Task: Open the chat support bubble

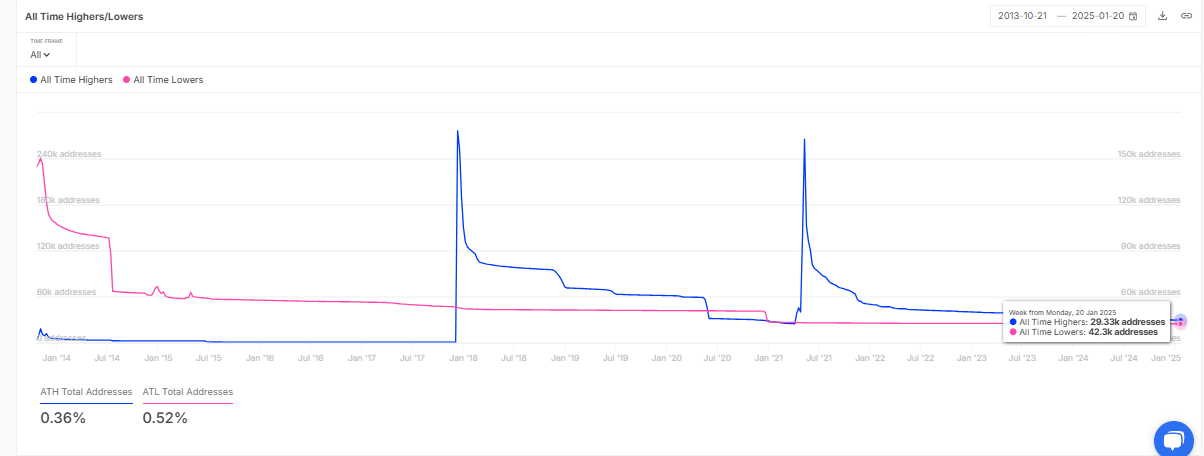Action: pos(1174,439)
